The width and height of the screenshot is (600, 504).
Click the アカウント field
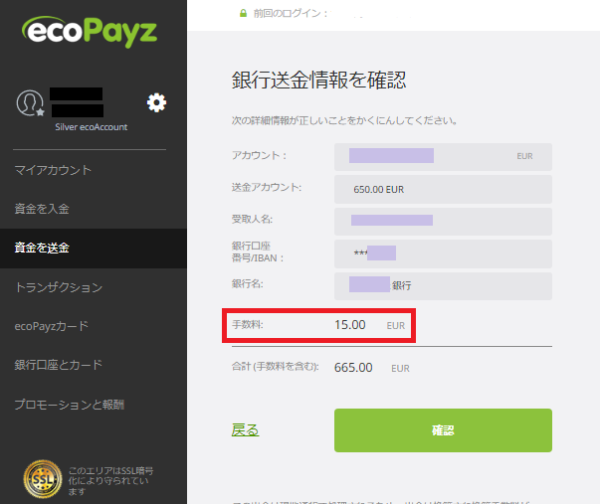click(443, 157)
